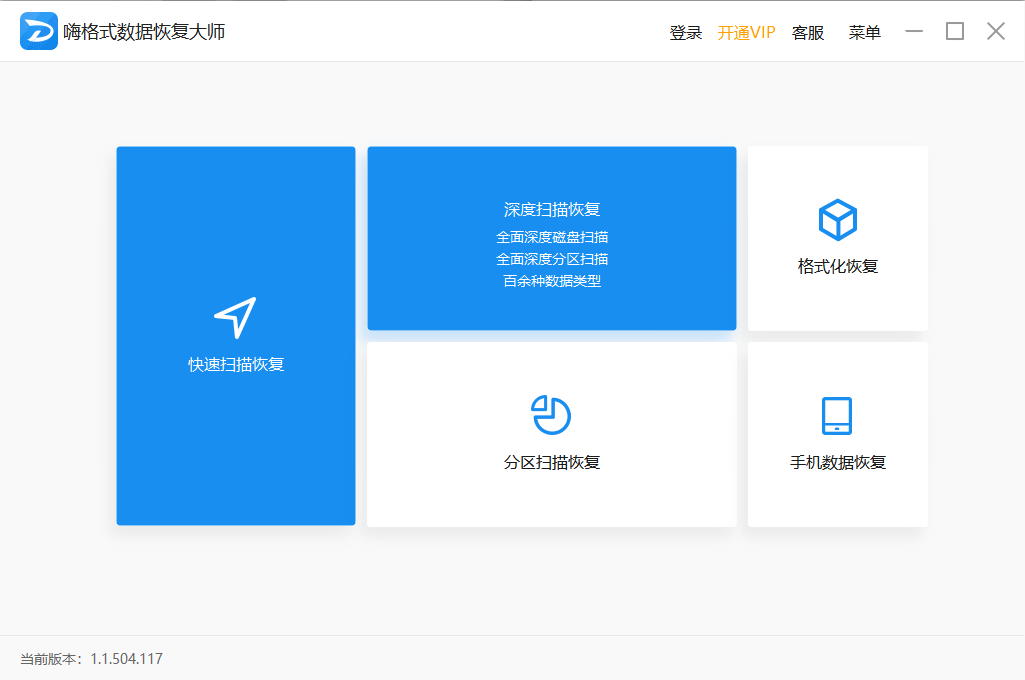Minimize the data recovery window

pos(914,32)
